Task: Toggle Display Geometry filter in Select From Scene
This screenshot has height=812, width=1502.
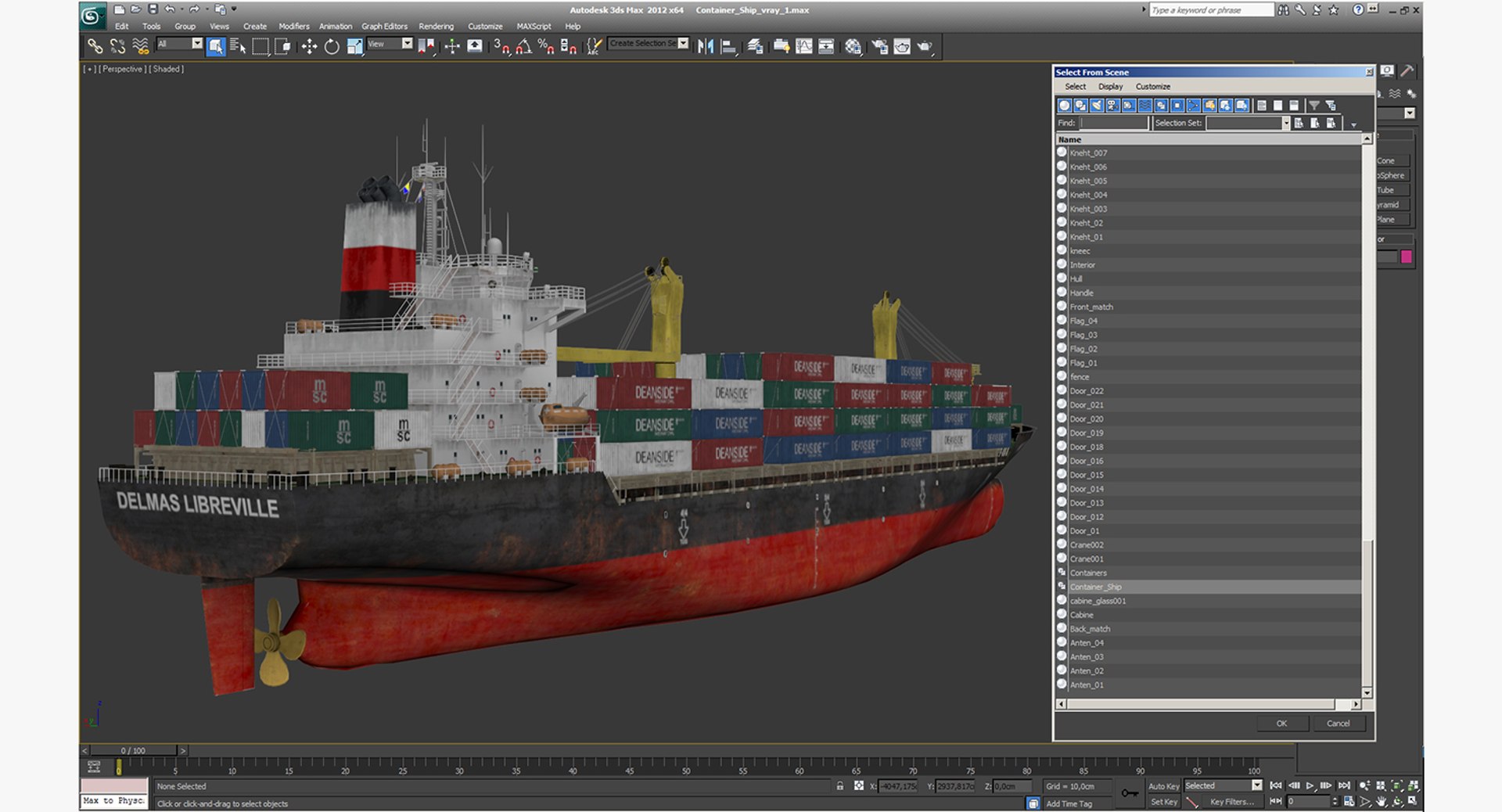Action: [x=1064, y=105]
